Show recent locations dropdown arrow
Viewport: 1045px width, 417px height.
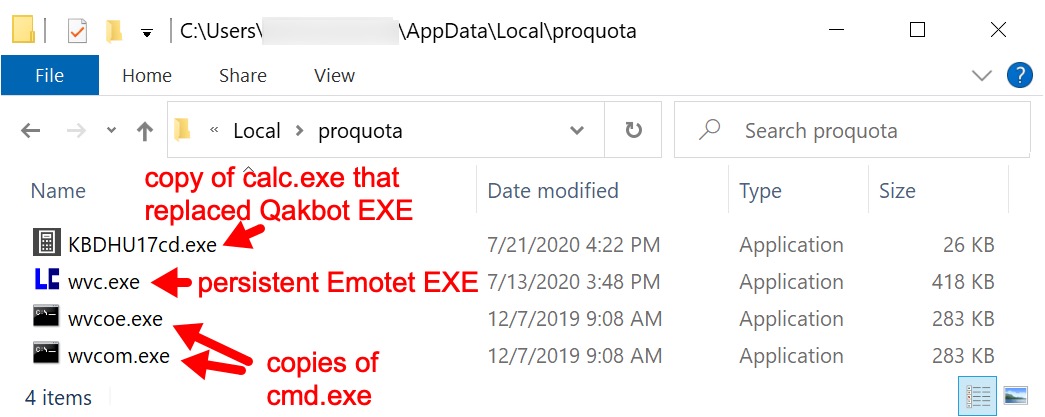[111, 131]
